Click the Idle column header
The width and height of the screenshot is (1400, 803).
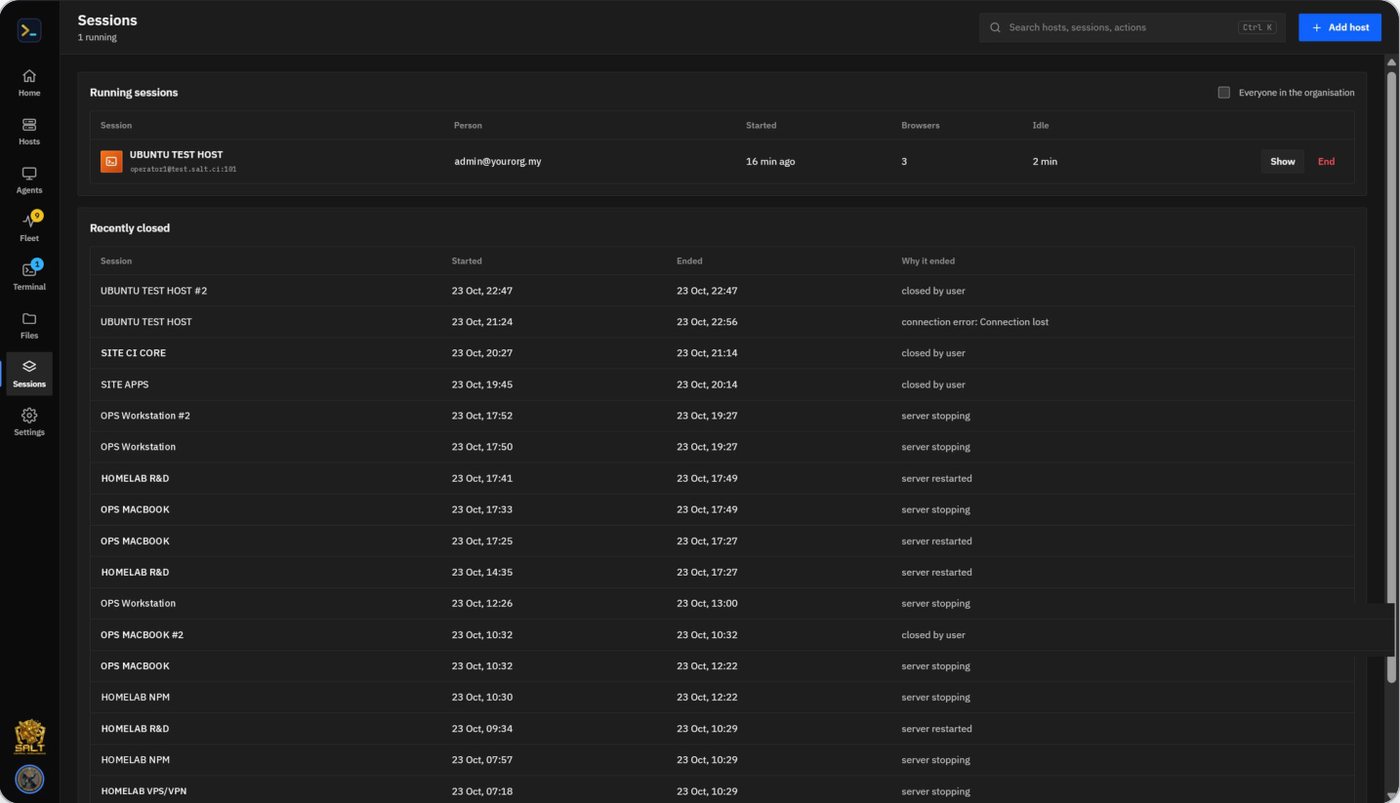(1040, 125)
